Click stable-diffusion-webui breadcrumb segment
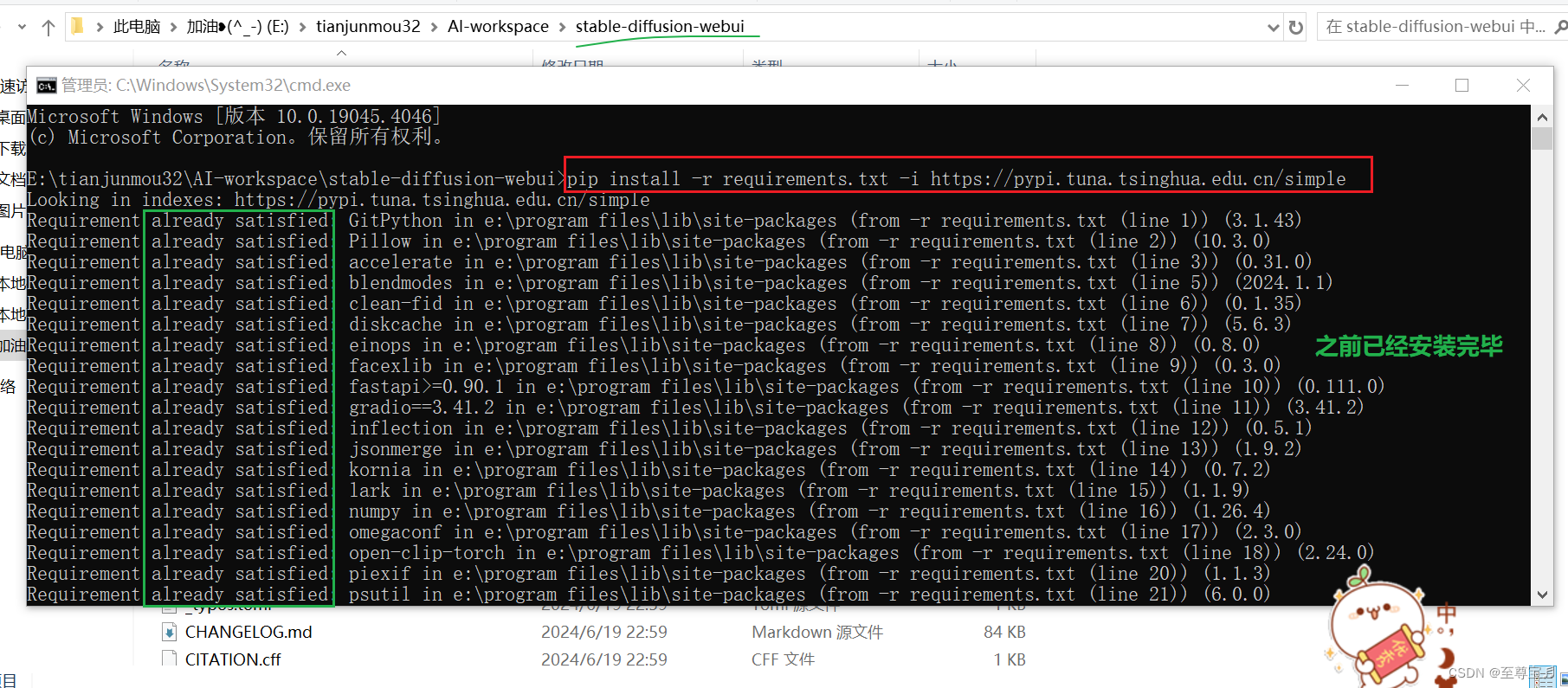1568x688 pixels. tap(660, 27)
